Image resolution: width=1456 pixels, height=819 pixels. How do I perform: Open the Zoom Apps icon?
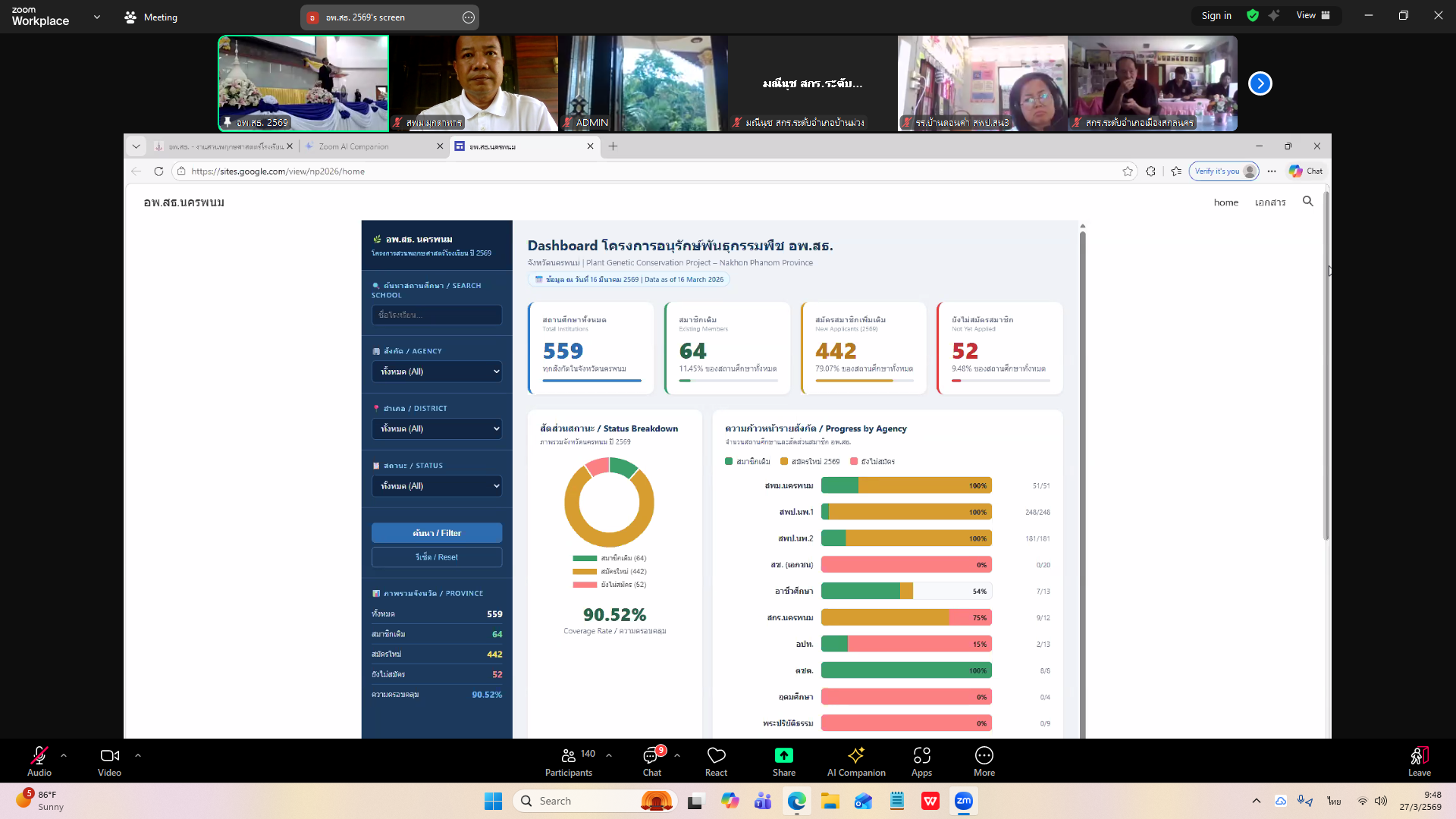[x=921, y=755]
